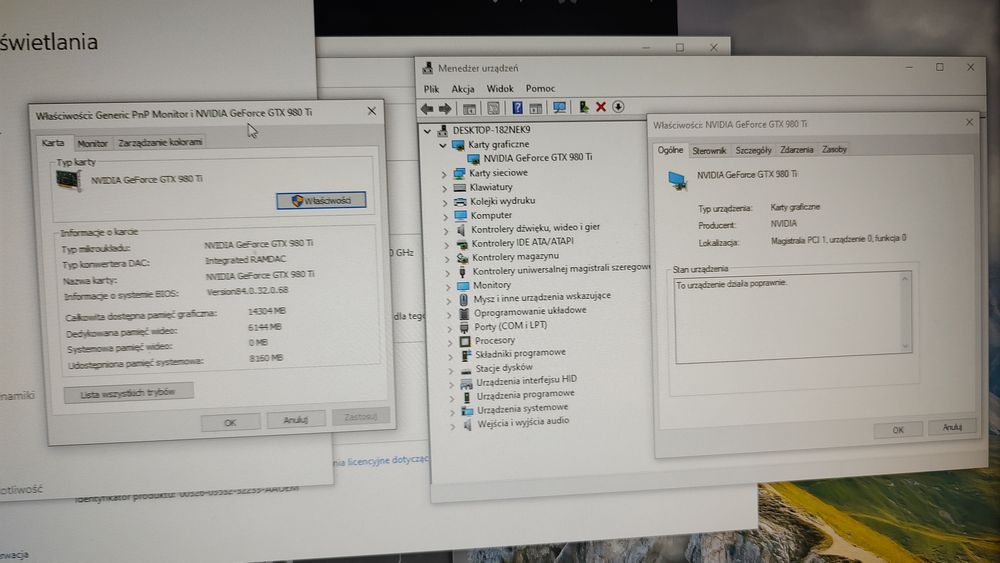Click the Urządzenia systemowe folder icon
Image resolution: width=1000 pixels, height=563 pixels.
point(467,410)
